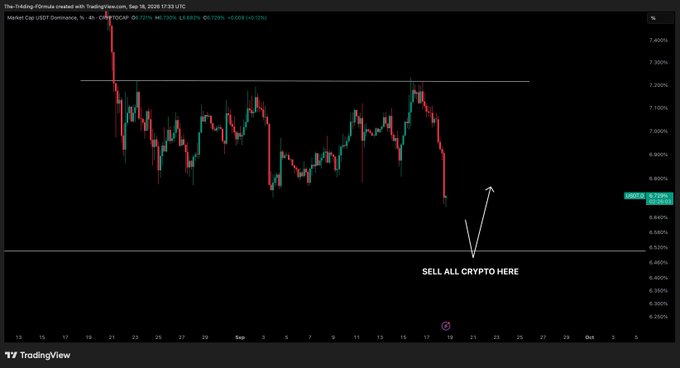Click the 7.100% price axis label
Screen dimensions: 680x368
tap(658, 108)
